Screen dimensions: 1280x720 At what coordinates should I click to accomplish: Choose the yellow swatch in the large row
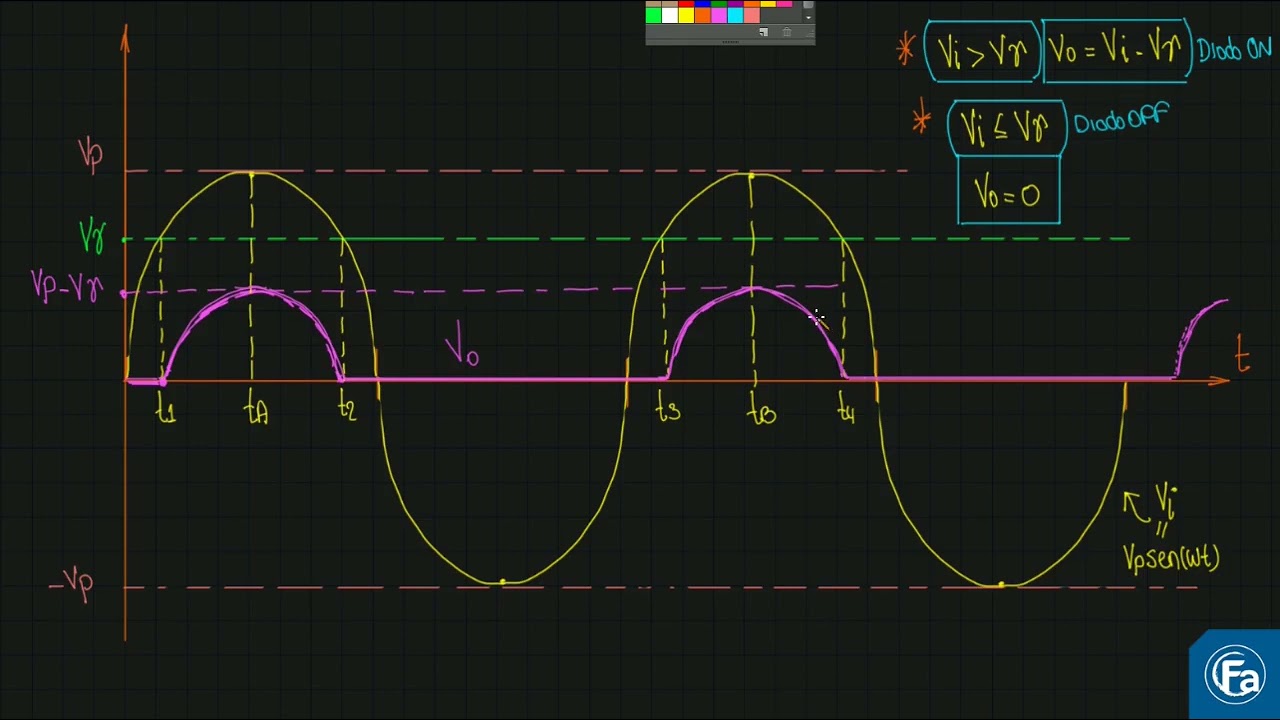tap(686, 15)
